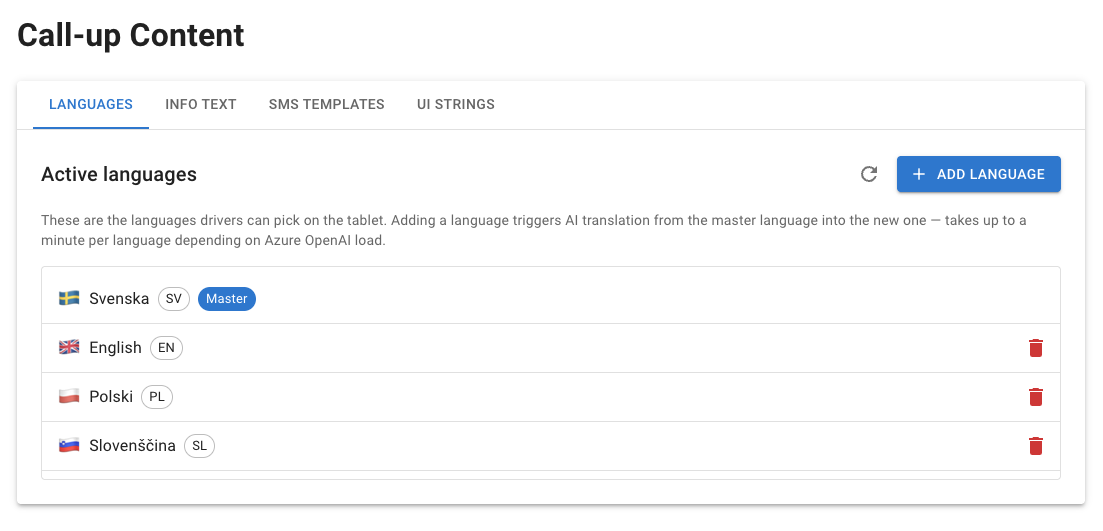
Task: Click the EN language code chip
Action: [166, 347]
